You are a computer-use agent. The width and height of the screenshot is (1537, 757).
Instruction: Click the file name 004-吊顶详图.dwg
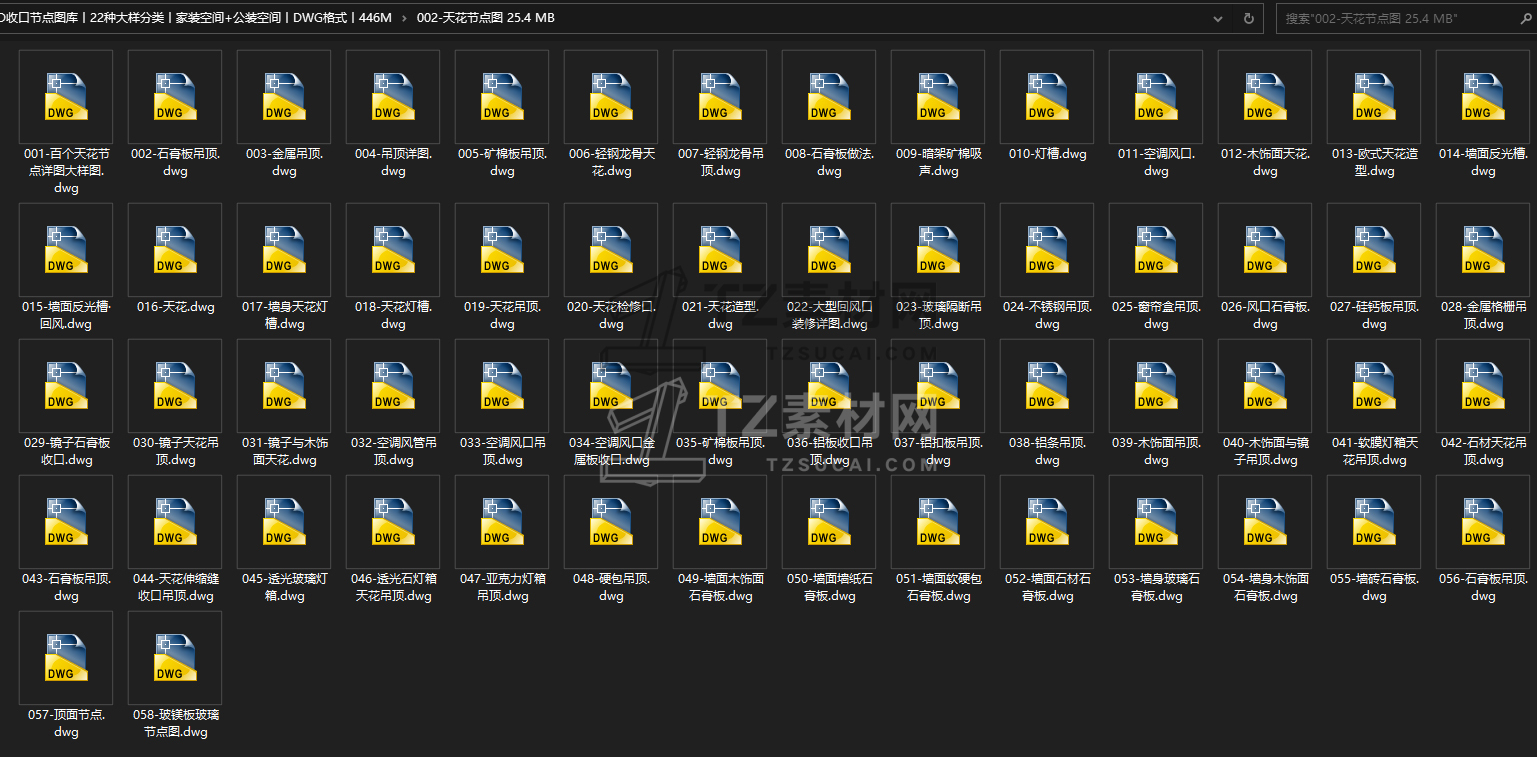(x=393, y=163)
